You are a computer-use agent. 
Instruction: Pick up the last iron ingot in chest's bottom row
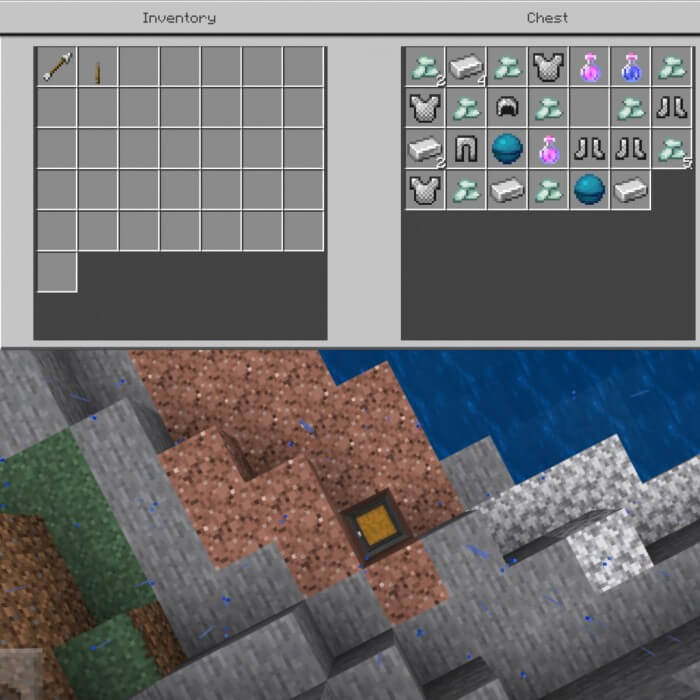click(630, 190)
